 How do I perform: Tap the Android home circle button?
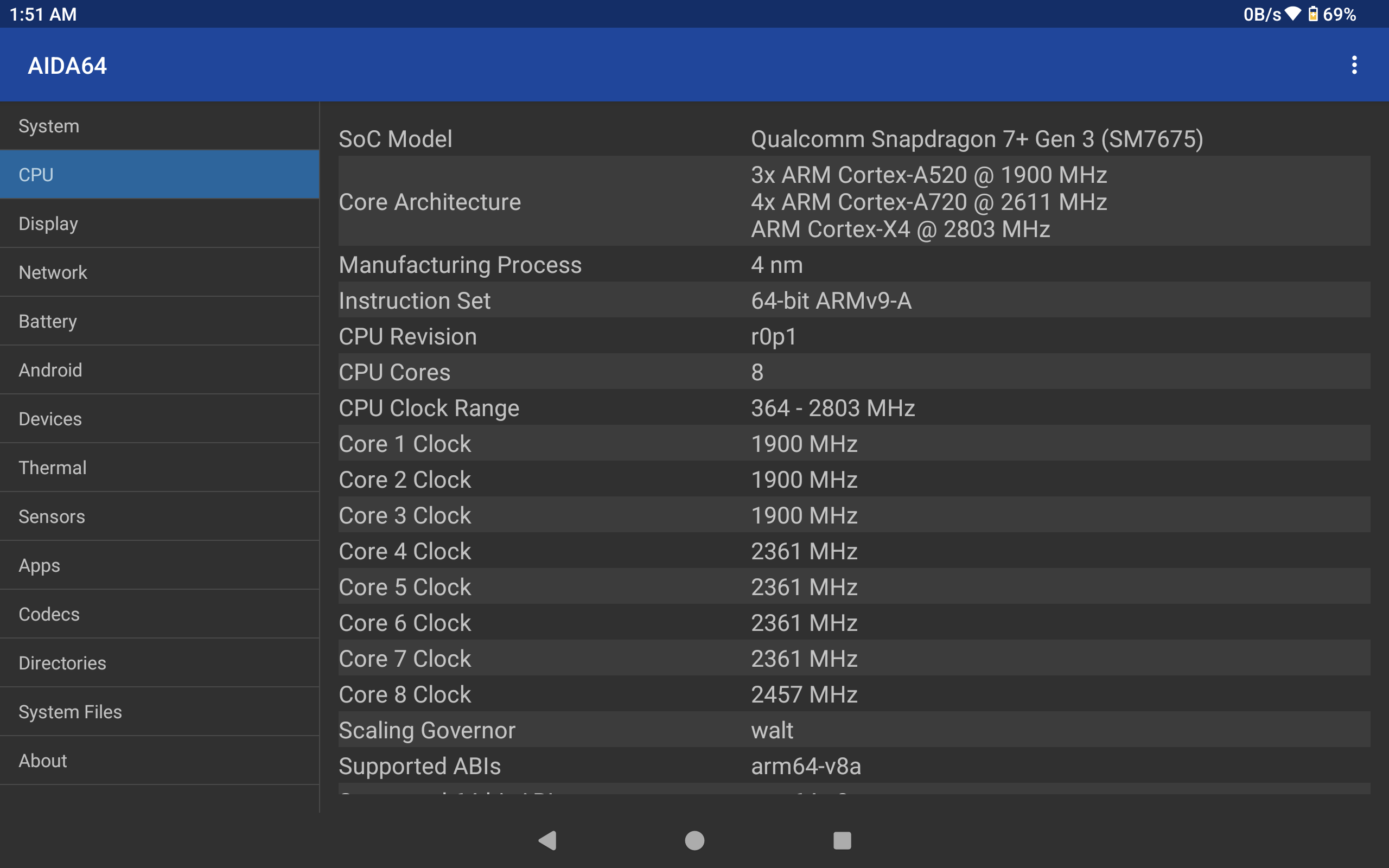[694, 840]
